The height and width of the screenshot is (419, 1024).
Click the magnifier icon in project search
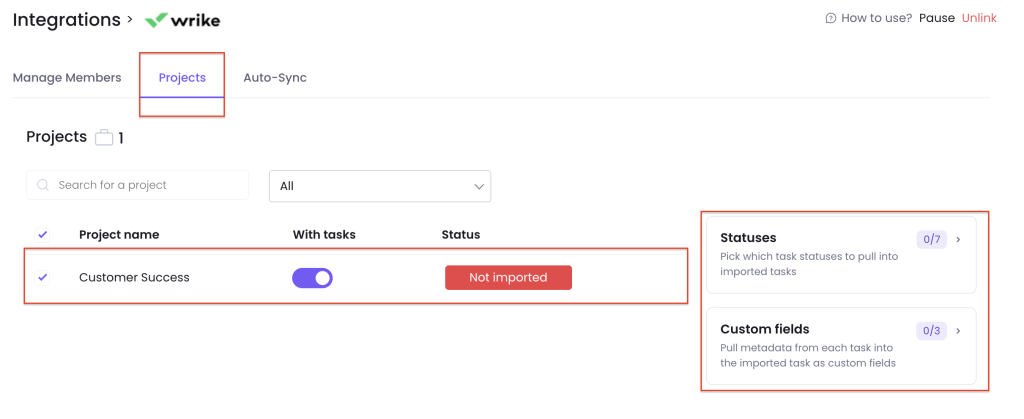point(43,185)
